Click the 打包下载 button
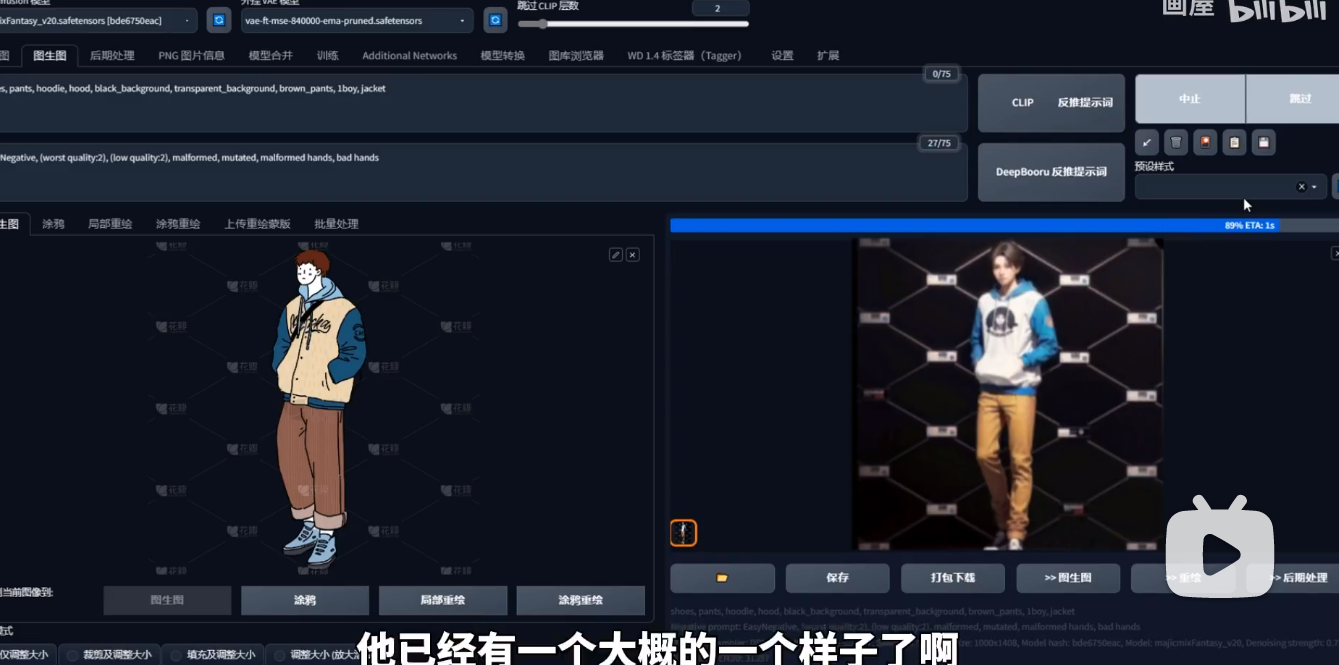1339x665 pixels. tap(952, 578)
